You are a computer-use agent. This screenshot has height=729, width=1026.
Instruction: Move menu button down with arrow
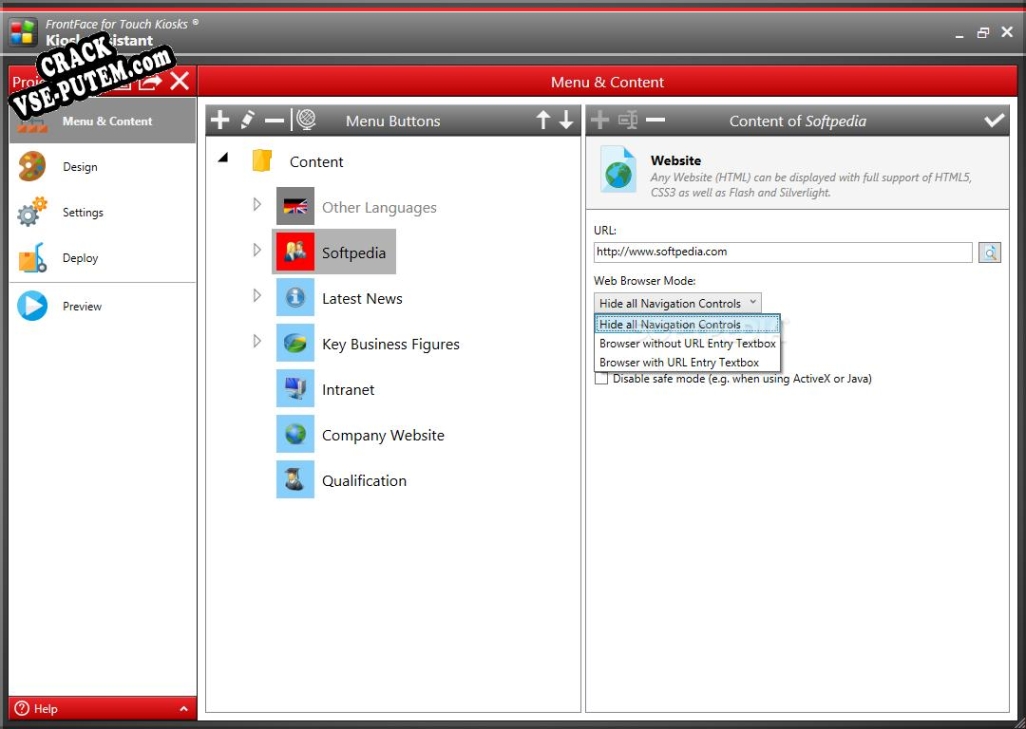click(567, 120)
